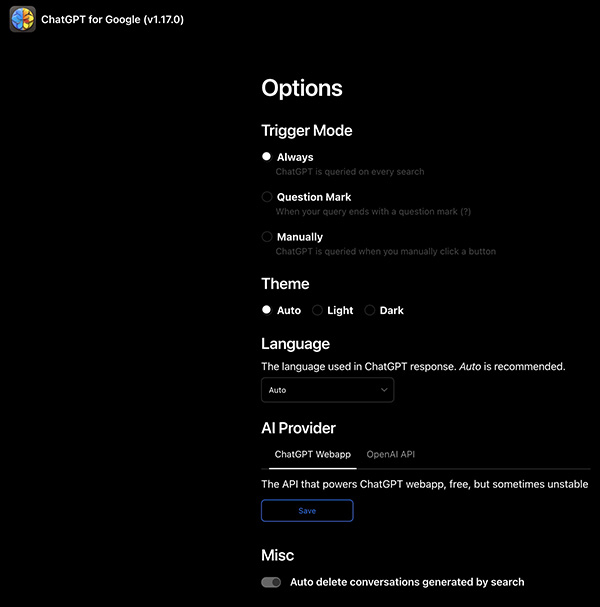Click the AI Provider section heading
The width and height of the screenshot is (600, 607).
pos(298,428)
